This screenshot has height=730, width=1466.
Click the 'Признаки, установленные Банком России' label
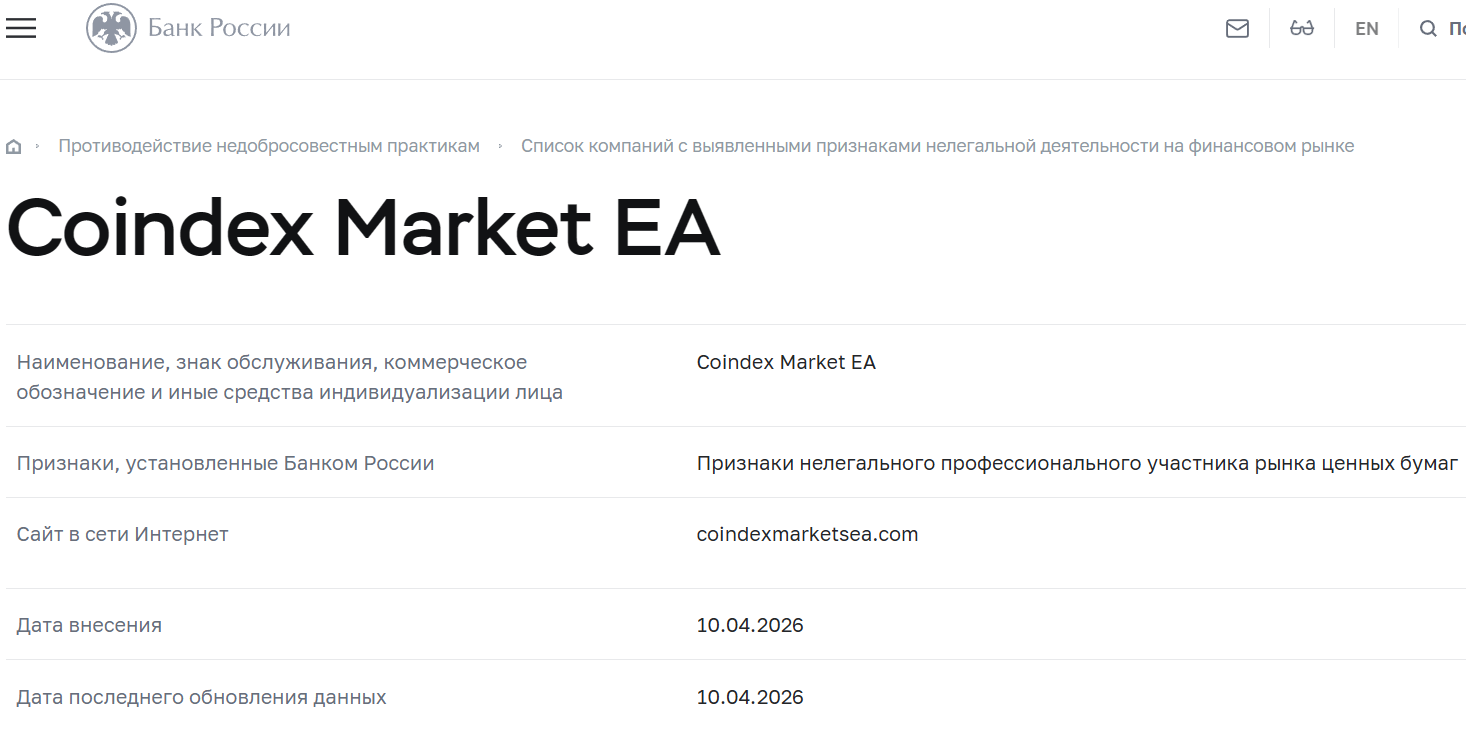click(225, 463)
